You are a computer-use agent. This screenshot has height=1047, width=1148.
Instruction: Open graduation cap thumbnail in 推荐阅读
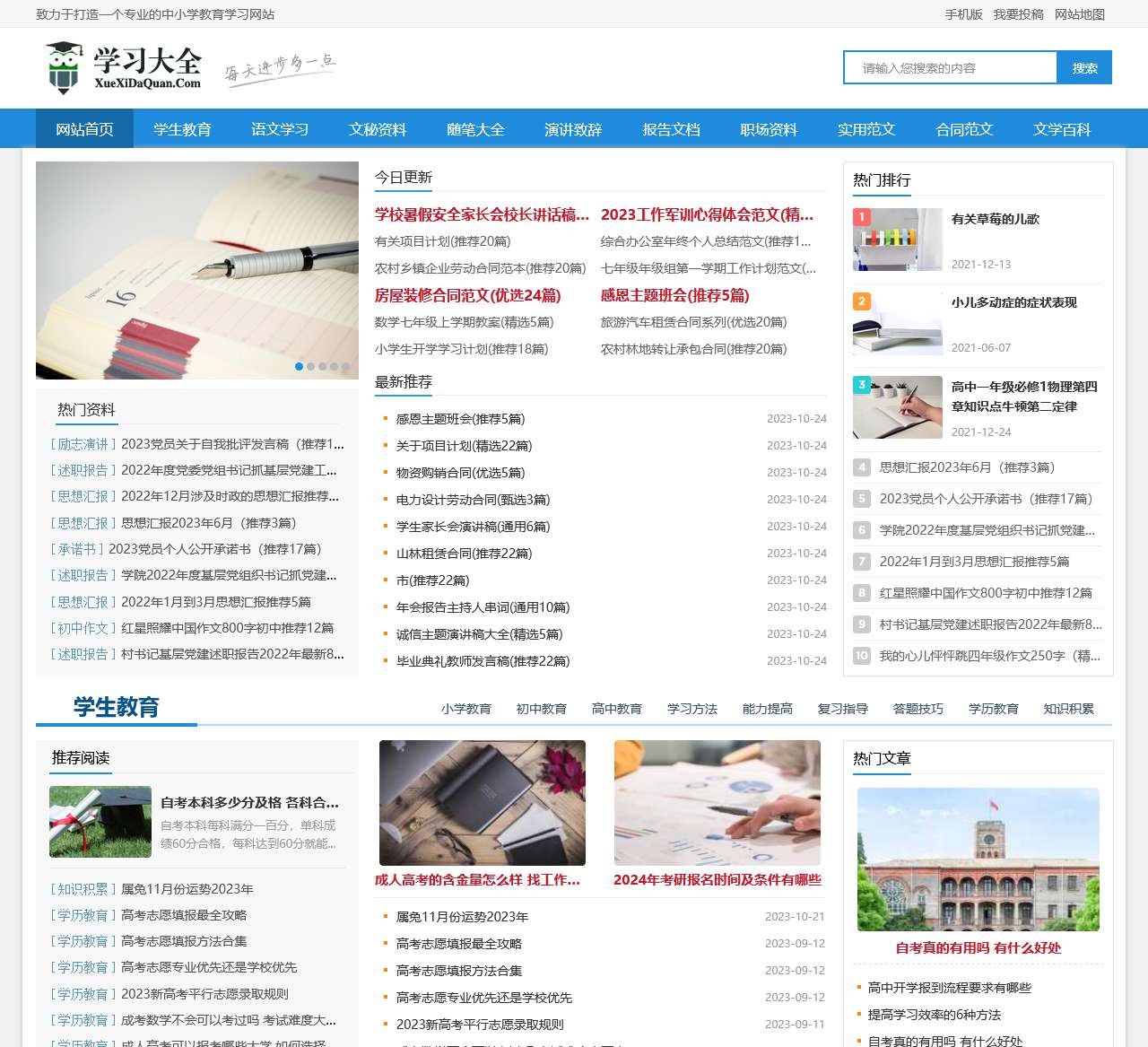[x=100, y=822]
